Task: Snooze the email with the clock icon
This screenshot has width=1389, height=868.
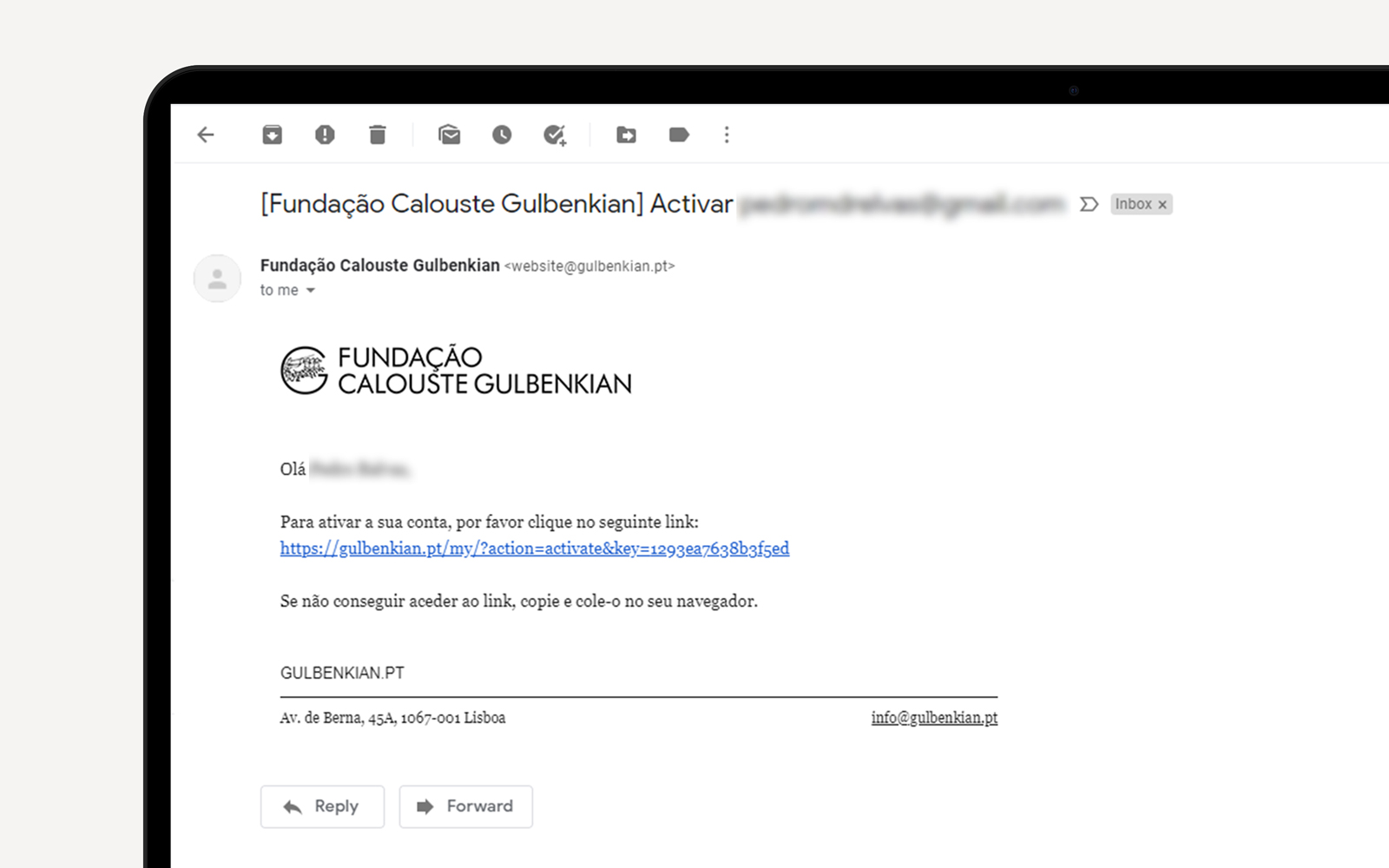Action: click(502, 135)
